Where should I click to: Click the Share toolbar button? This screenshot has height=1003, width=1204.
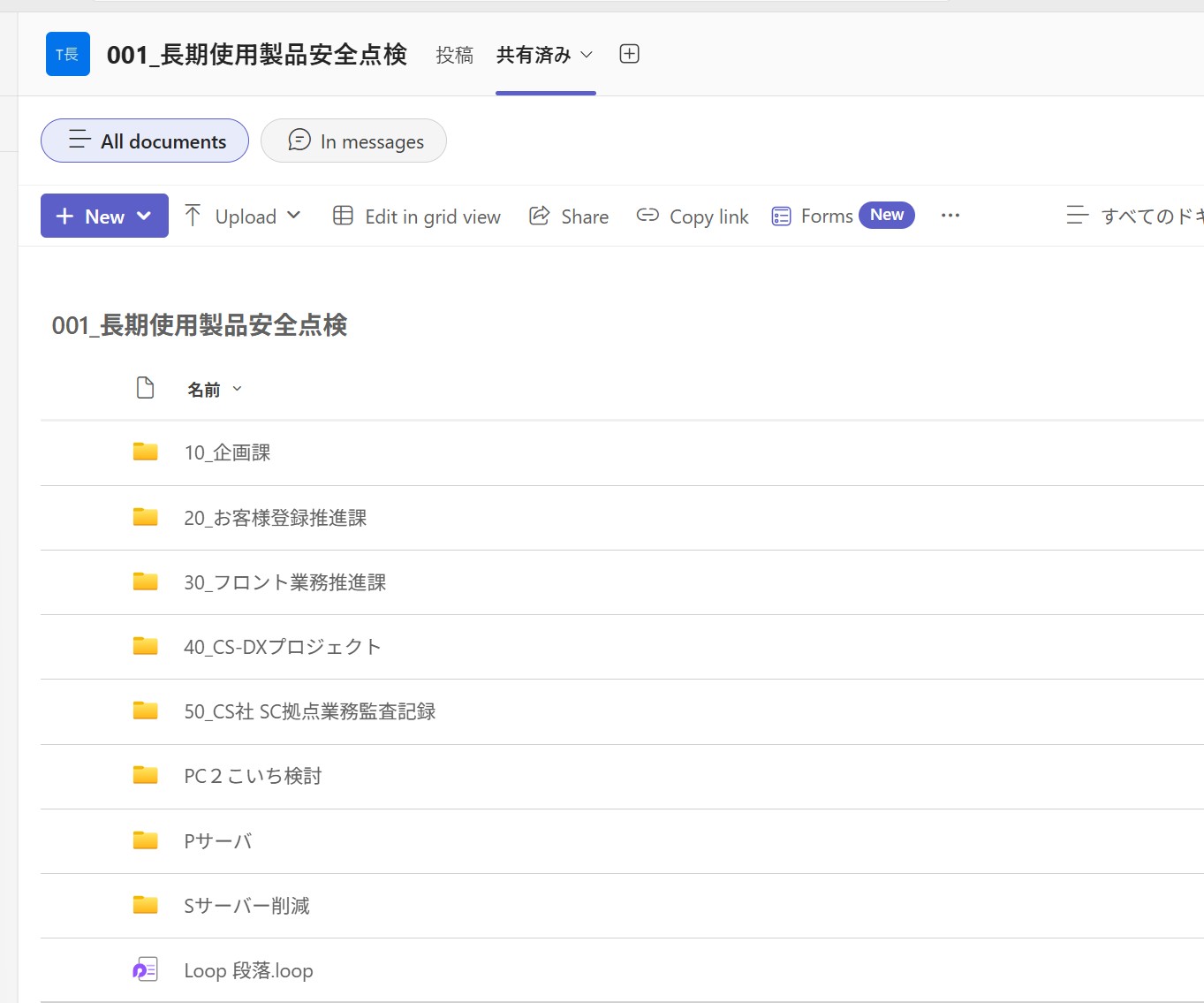click(x=569, y=217)
